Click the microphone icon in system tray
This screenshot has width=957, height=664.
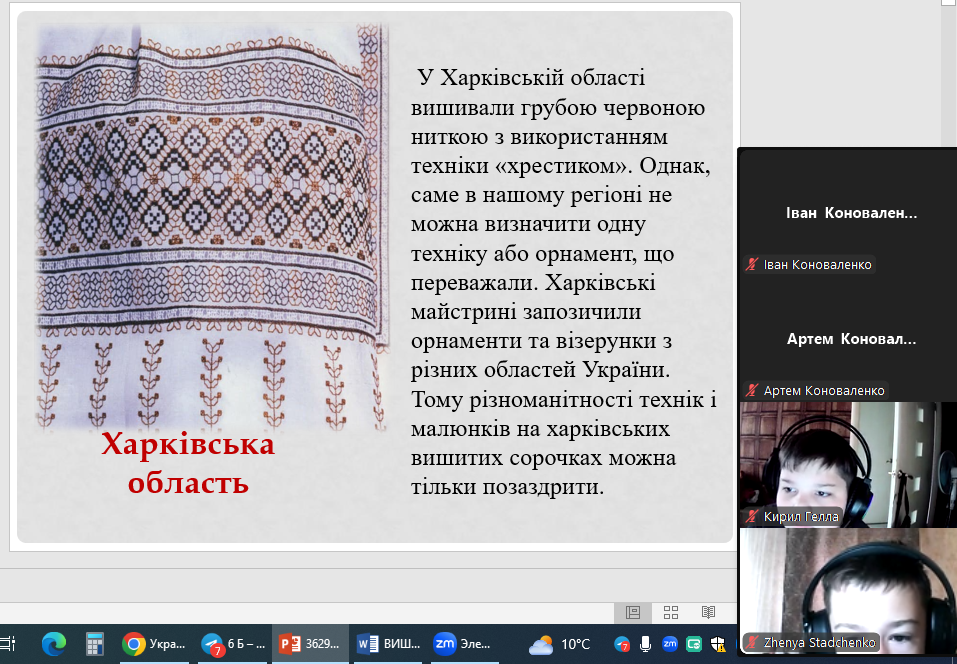coord(646,644)
